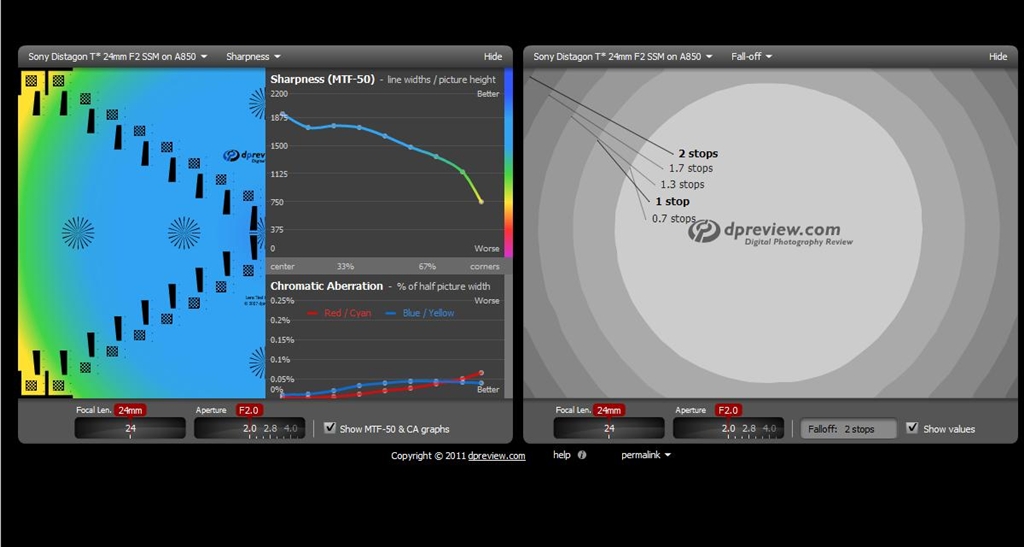Click the help link

[562, 455]
